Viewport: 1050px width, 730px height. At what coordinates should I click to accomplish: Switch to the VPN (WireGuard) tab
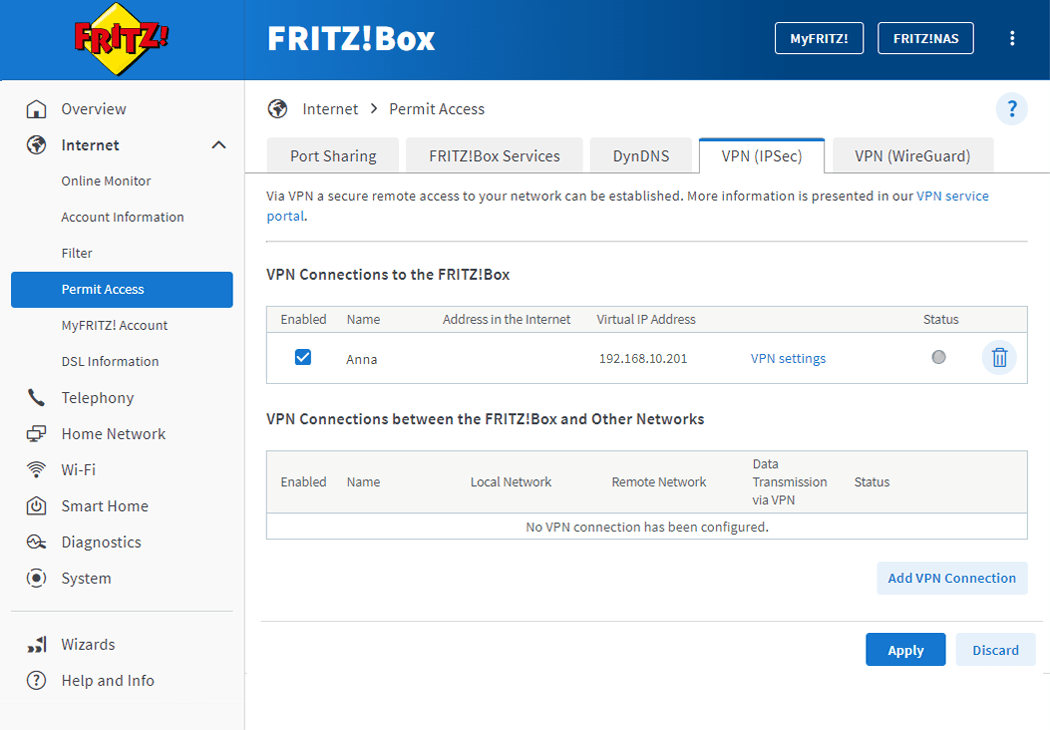[912, 155]
